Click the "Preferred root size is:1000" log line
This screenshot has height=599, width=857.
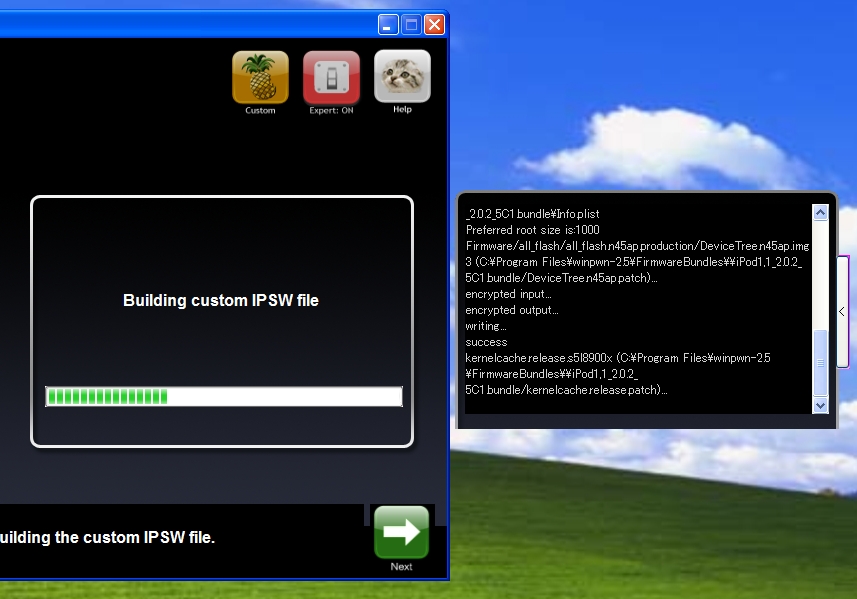point(533,230)
